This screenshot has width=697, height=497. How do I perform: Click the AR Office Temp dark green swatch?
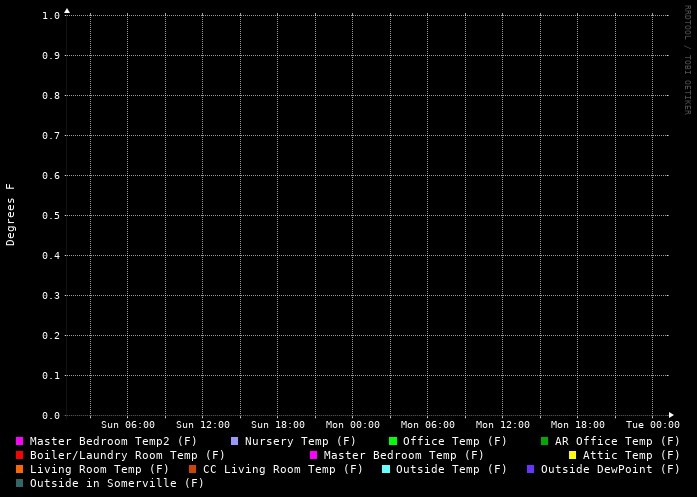click(x=544, y=441)
